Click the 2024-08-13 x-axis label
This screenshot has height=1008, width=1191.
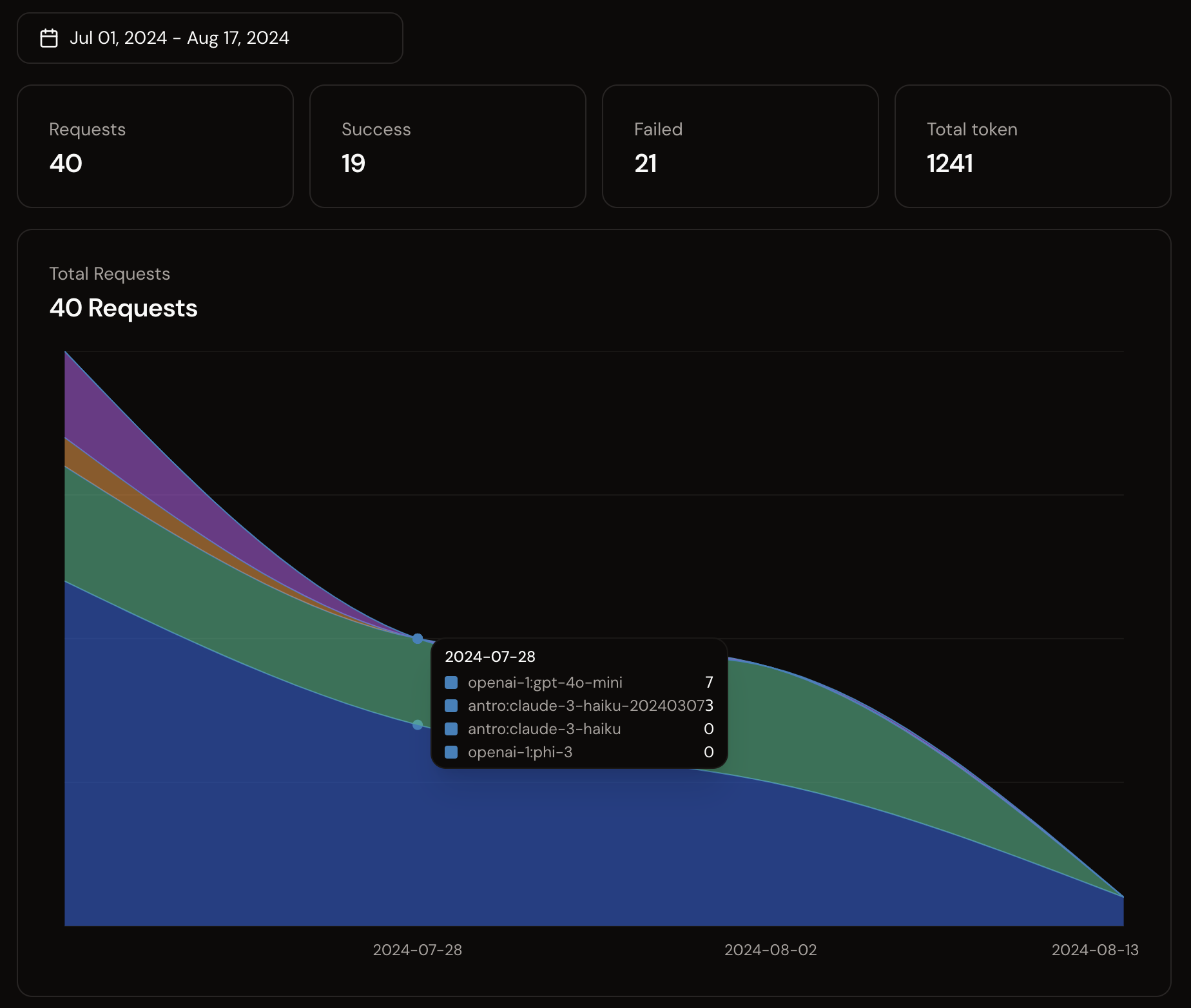tap(1094, 950)
